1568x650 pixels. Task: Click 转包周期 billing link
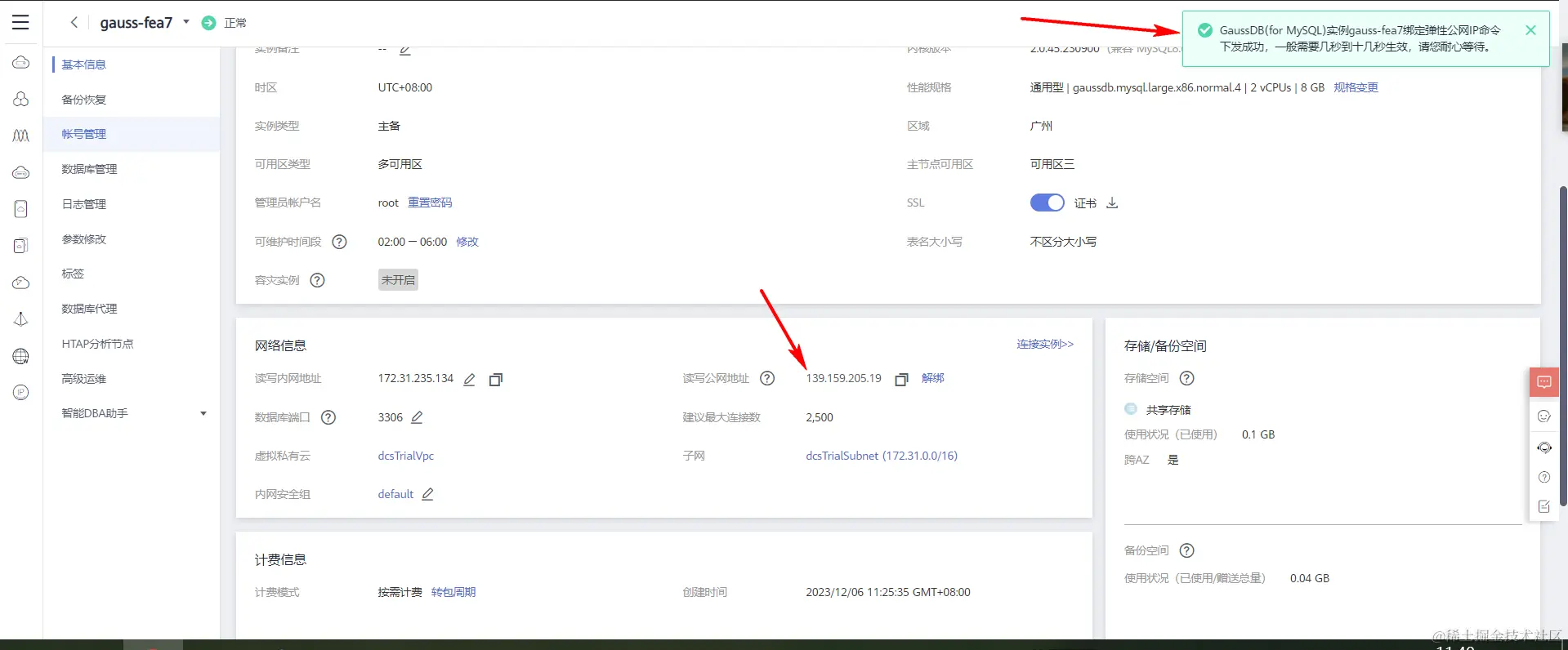click(x=453, y=592)
